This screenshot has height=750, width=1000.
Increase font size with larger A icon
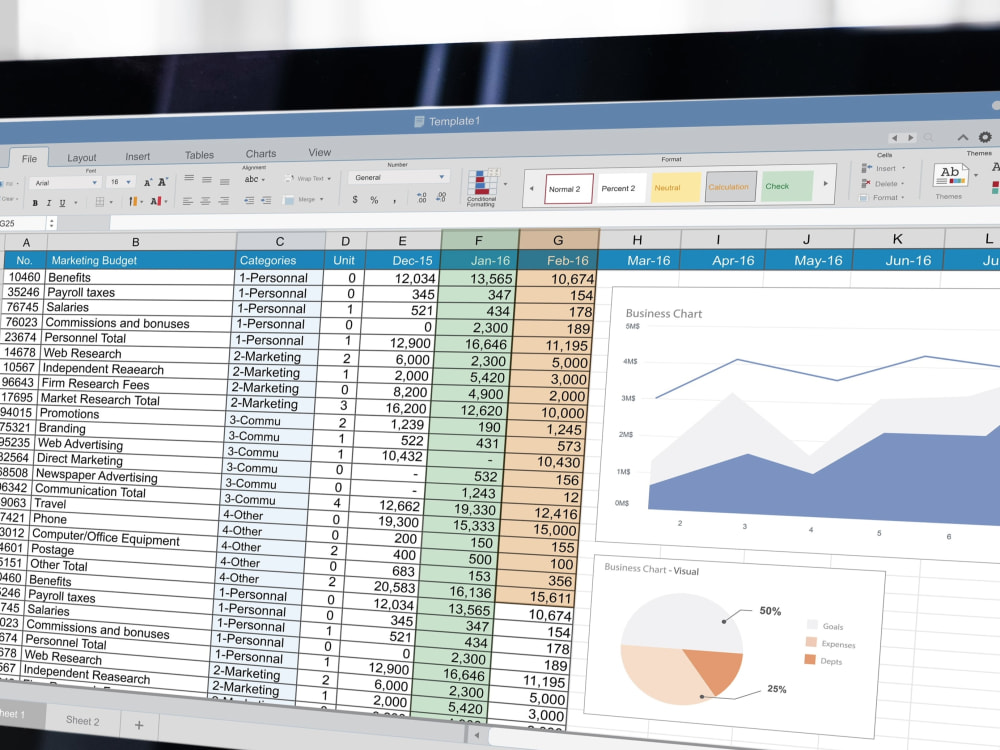[x=163, y=182]
